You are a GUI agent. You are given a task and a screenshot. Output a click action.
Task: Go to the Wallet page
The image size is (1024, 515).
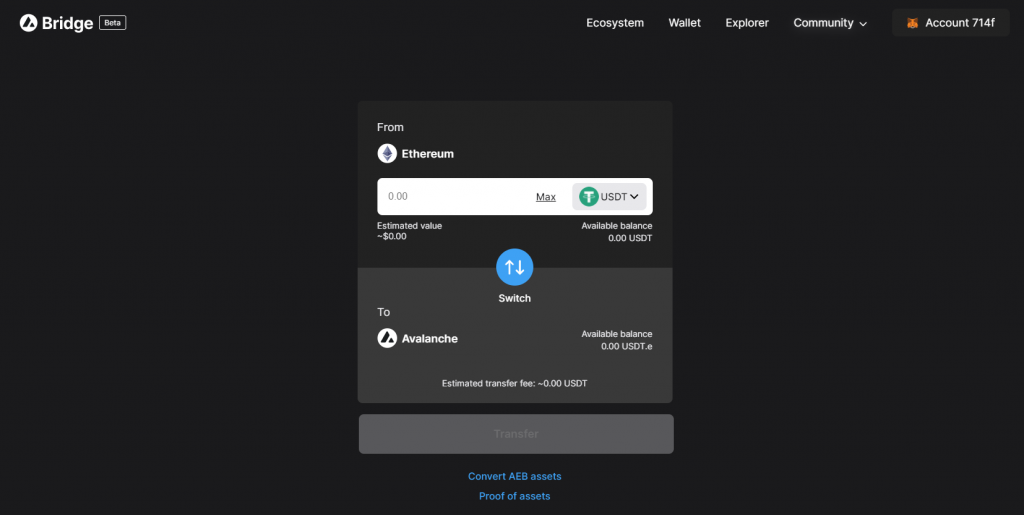[x=684, y=23]
